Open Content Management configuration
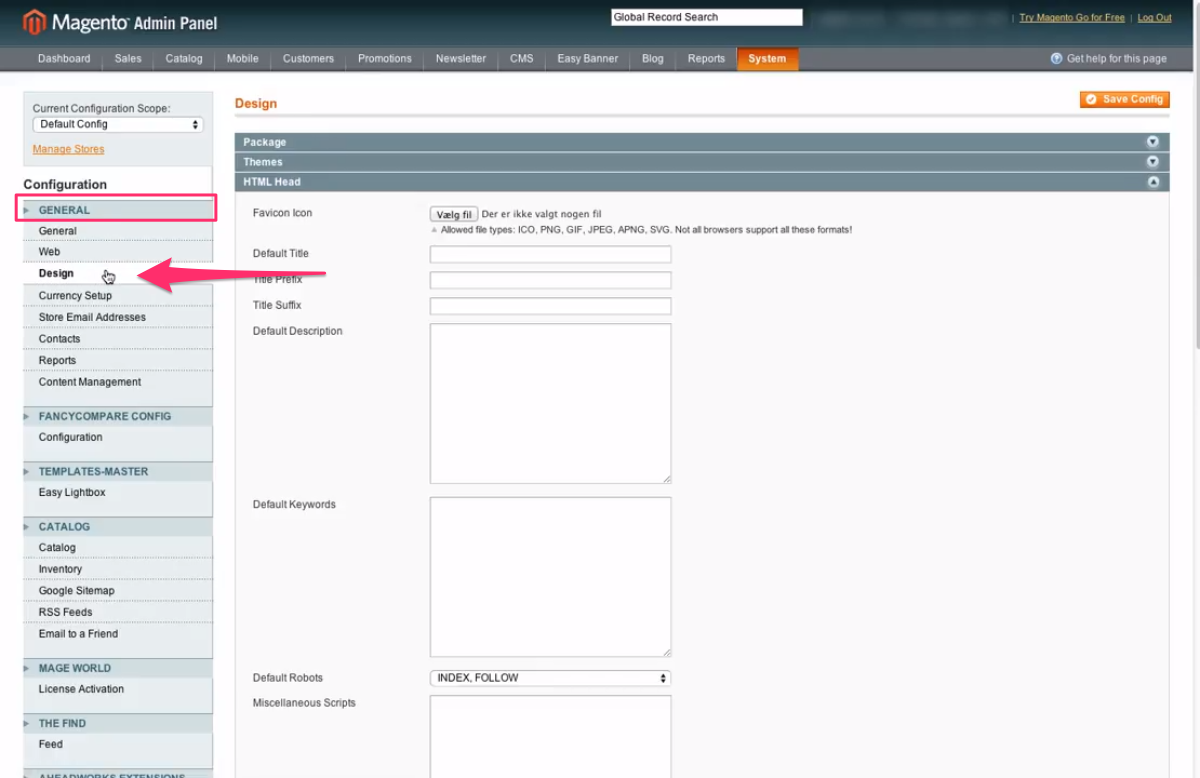The height and width of the screenshot is (778, 1200). (118, 382)
